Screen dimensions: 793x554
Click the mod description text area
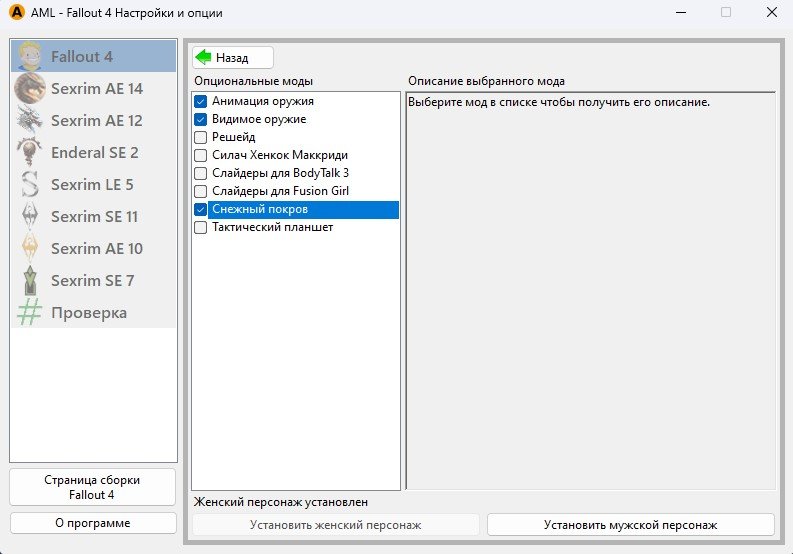[x=590, y=290]
